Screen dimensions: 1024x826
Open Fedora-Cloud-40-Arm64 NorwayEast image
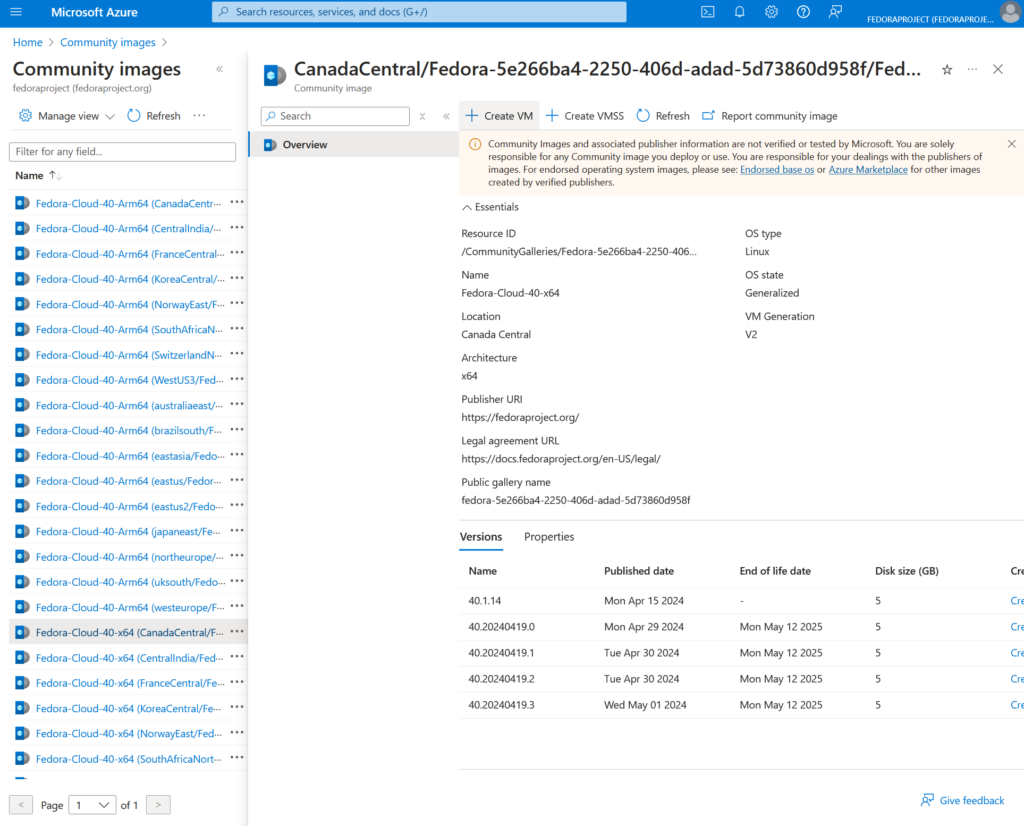tap(130, 304)
